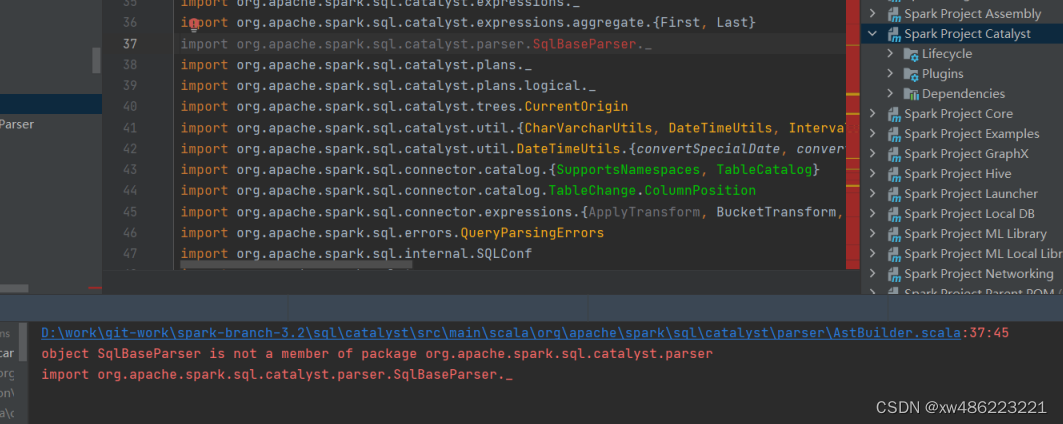Collapse Spark Project Catalyst node
Image resolution: width=1063 pixels, height=424 pixels.
coord(873,34)
